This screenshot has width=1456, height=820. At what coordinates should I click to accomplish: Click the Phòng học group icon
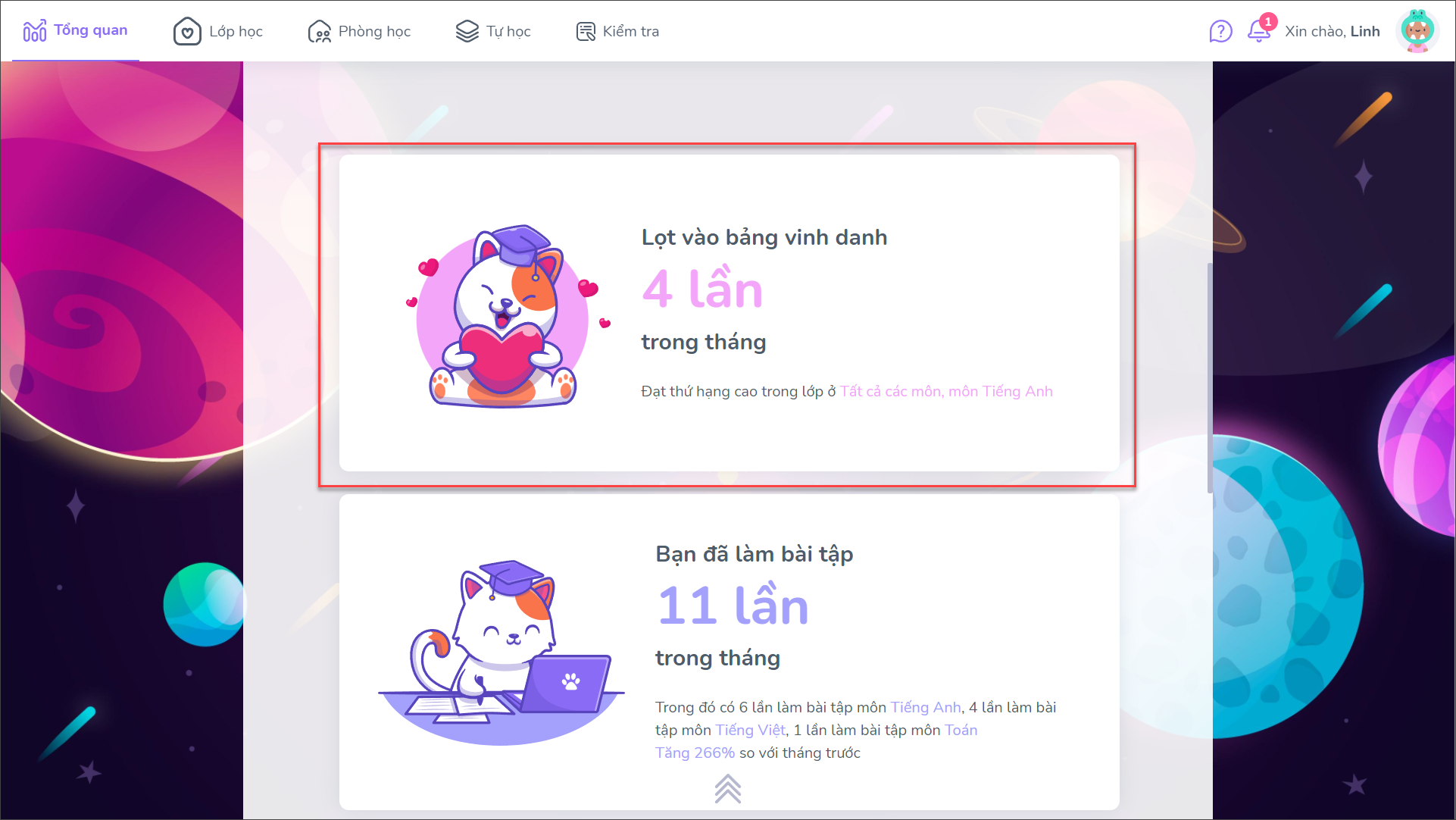[x=320, y=32]
